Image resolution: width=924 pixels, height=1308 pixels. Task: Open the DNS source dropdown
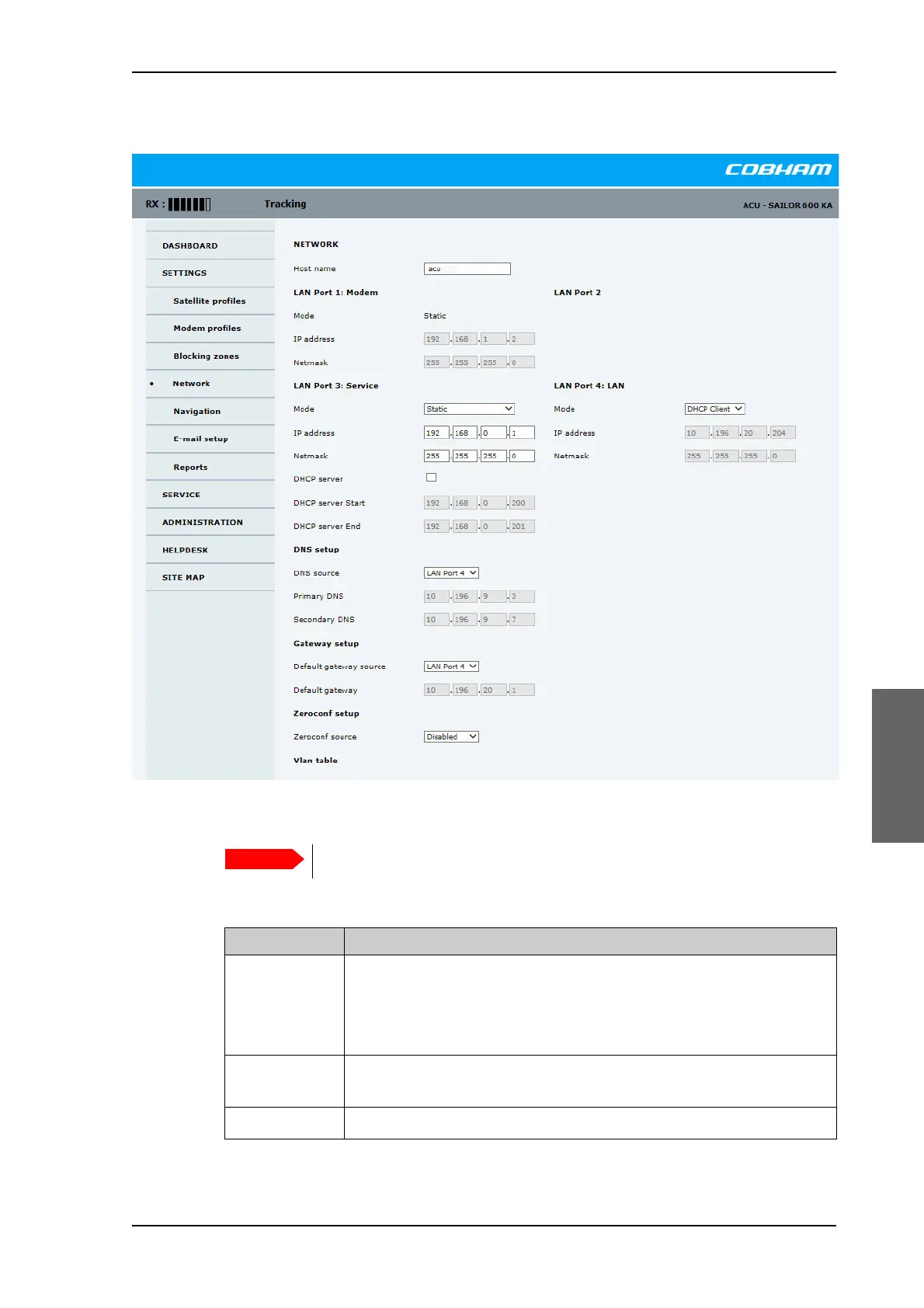point(451,573)
